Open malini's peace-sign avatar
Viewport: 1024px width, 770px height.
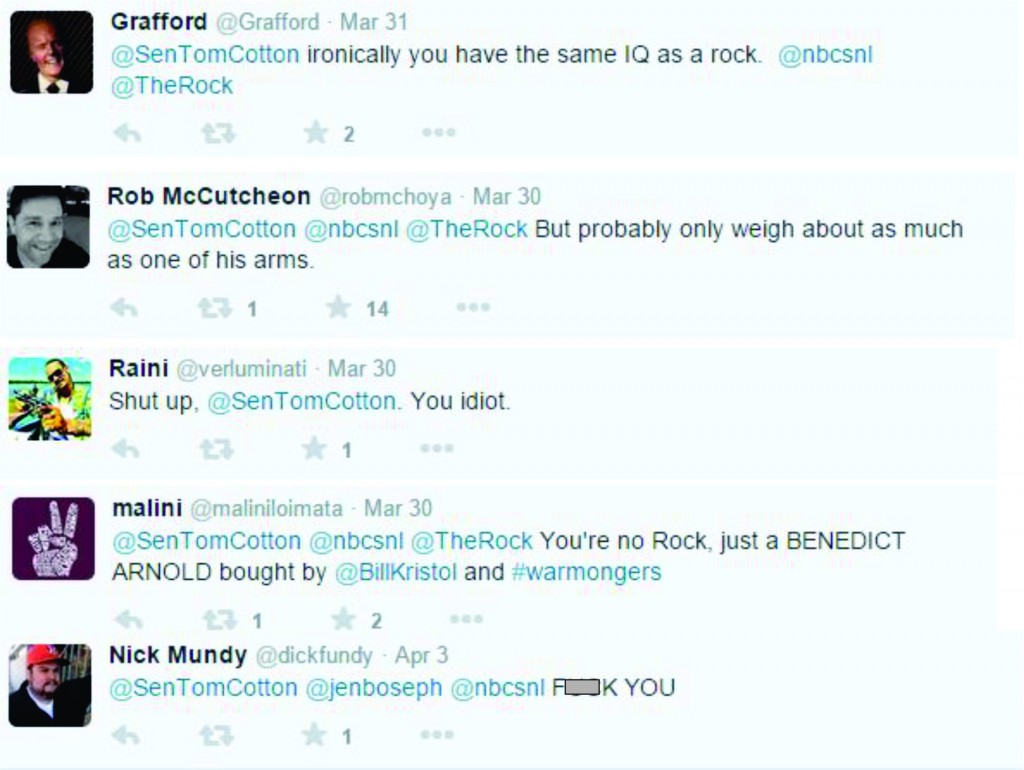pyautogui.click(x=53, y=539)
